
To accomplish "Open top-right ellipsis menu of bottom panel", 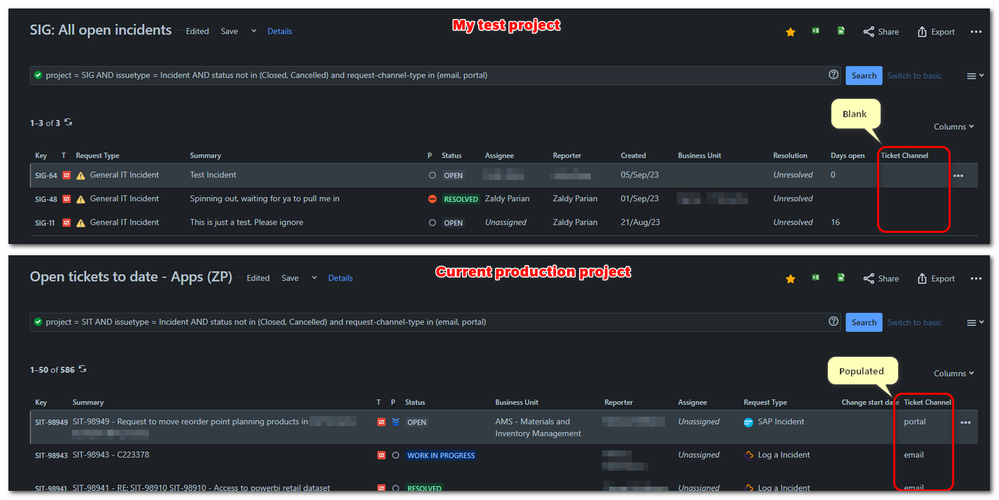I will (x=976, y=278).
